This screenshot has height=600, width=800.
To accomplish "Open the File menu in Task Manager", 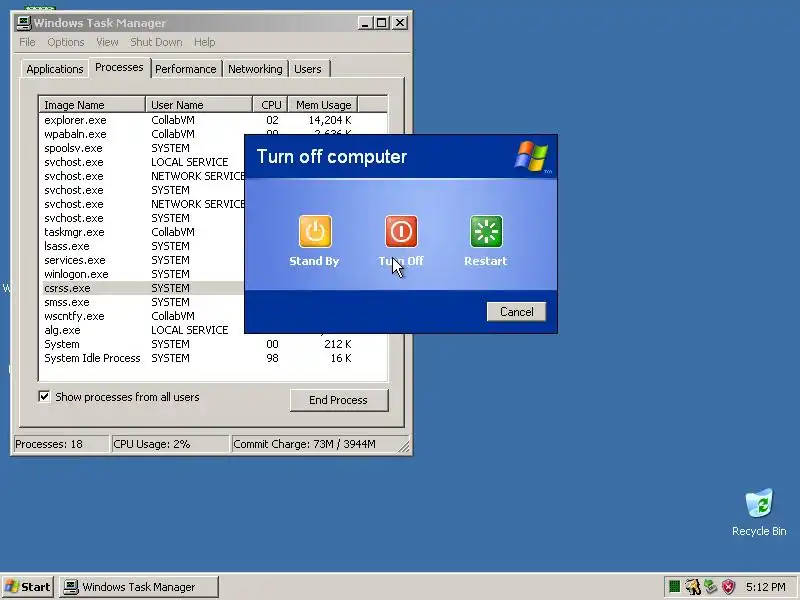I will pos(27,42).
